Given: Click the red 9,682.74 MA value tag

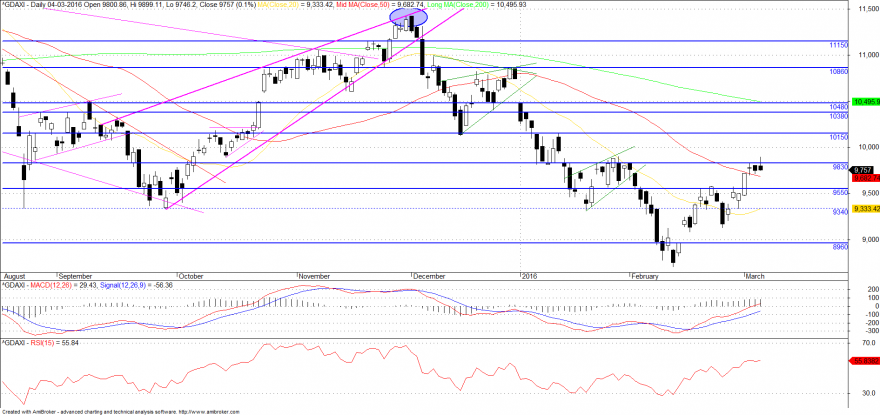Looking at the screenshot, I should (865, 177).
